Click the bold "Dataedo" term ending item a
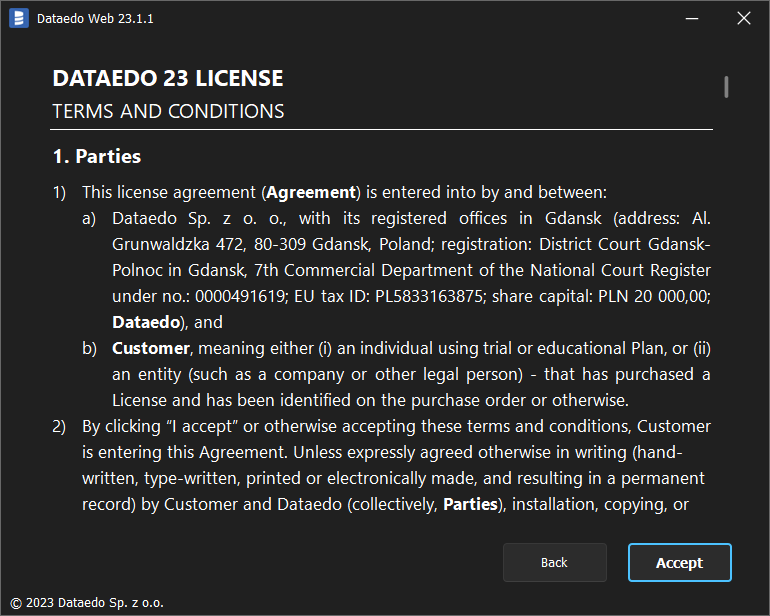The height and width of the screenshot is (616, 770). [x=148, y=322]
